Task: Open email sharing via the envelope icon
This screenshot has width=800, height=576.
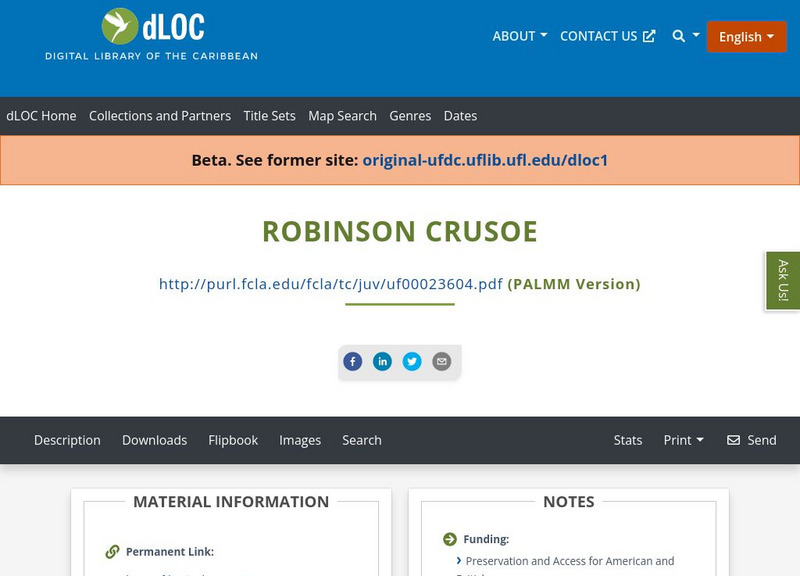Action: pos(441,361)
